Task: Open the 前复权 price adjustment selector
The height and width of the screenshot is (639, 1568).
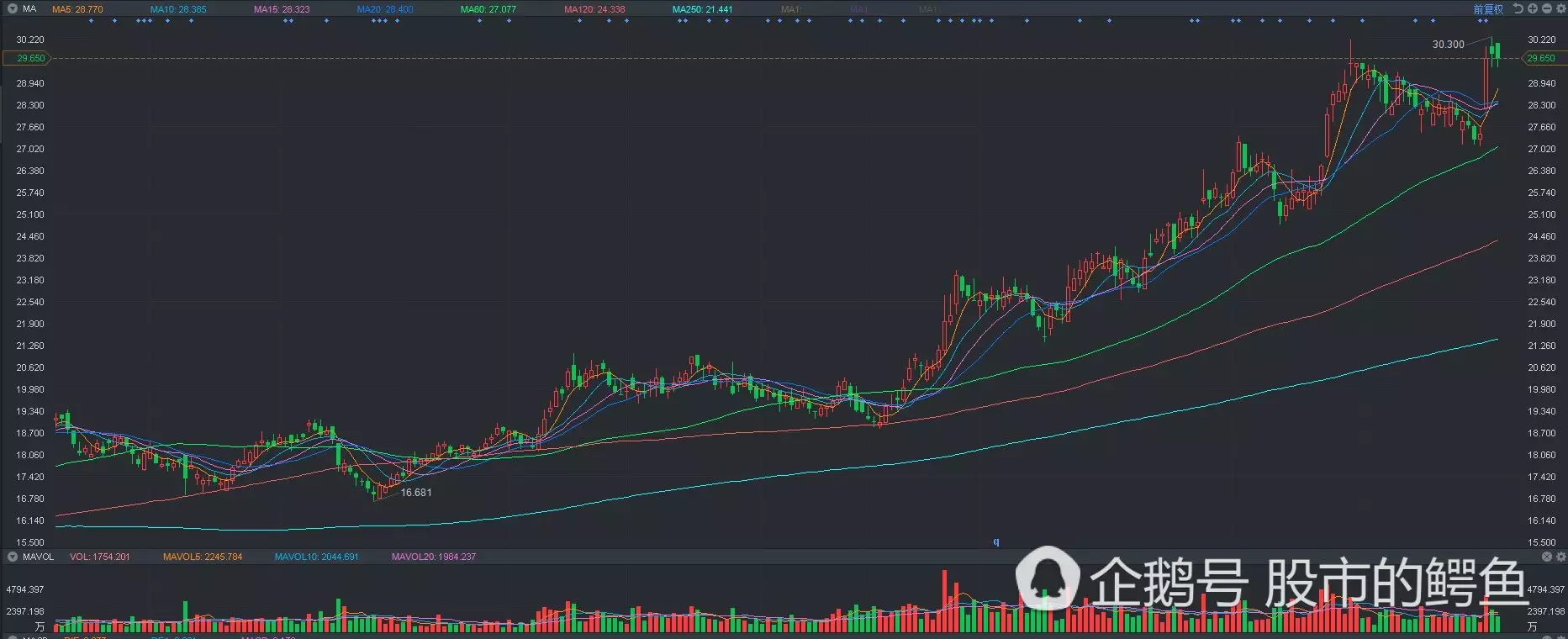Action: pyautogui.click(x=1488, y=9)
